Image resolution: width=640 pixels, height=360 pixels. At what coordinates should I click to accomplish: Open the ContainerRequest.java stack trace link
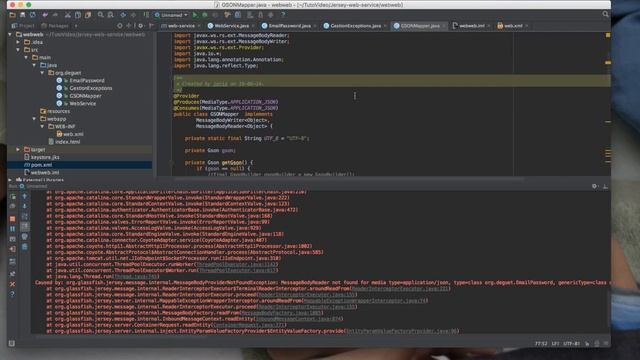coord(249,325)
